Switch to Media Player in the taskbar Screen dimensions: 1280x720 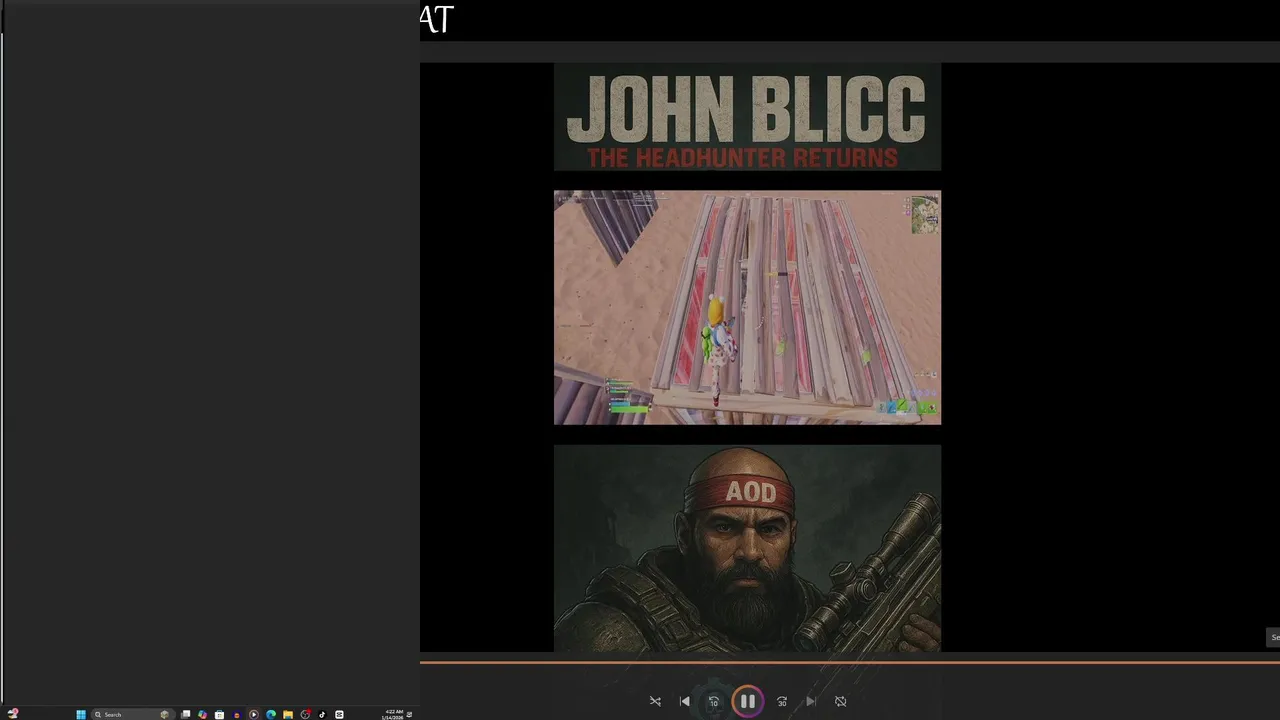[253, 714]
